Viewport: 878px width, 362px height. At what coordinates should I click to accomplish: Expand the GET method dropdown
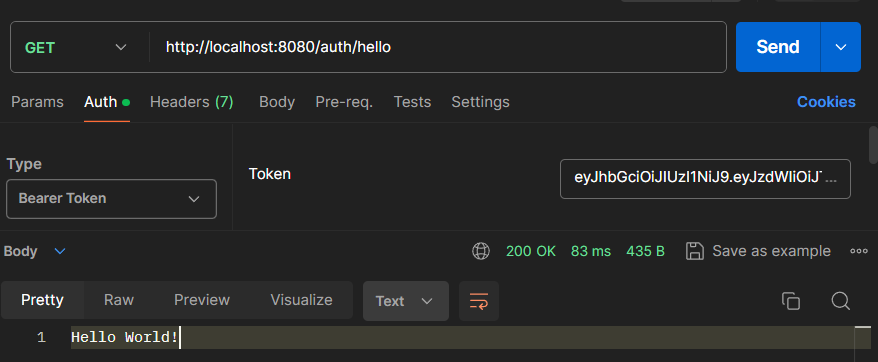(76, 47)
